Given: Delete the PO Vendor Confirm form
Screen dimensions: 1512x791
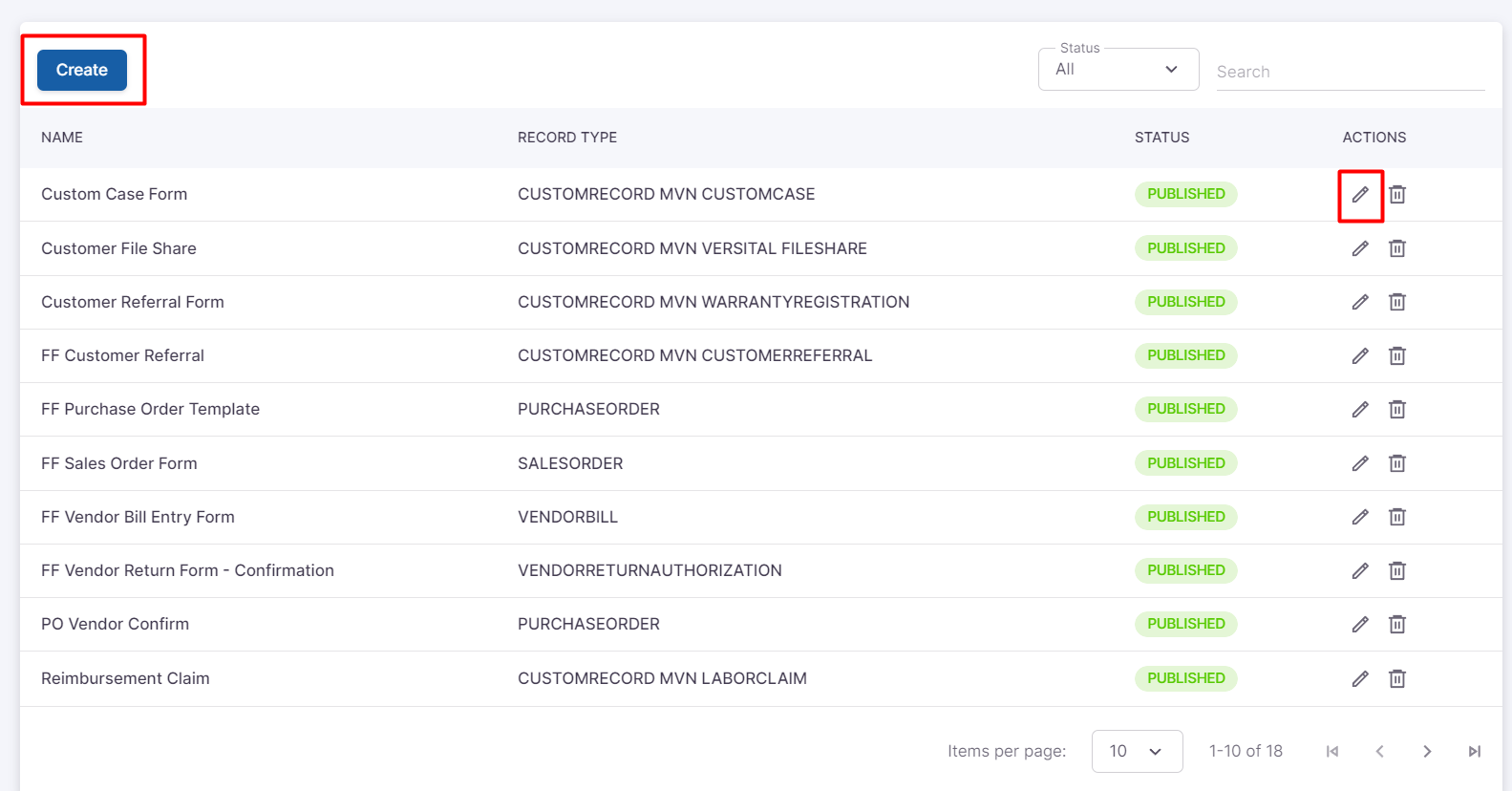Looking at the screenshot, I should tap(1396, 625).
